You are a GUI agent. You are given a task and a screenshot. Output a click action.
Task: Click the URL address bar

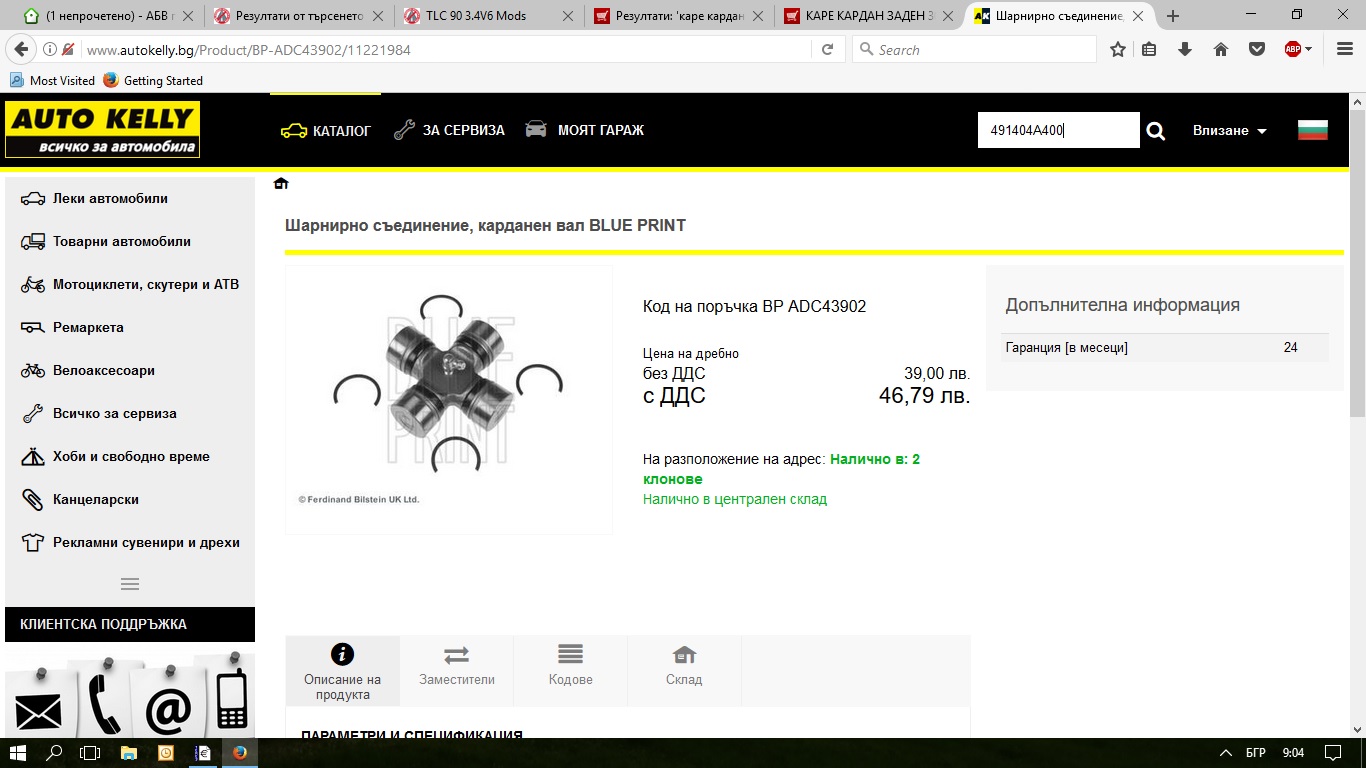[x=440, y=50]
